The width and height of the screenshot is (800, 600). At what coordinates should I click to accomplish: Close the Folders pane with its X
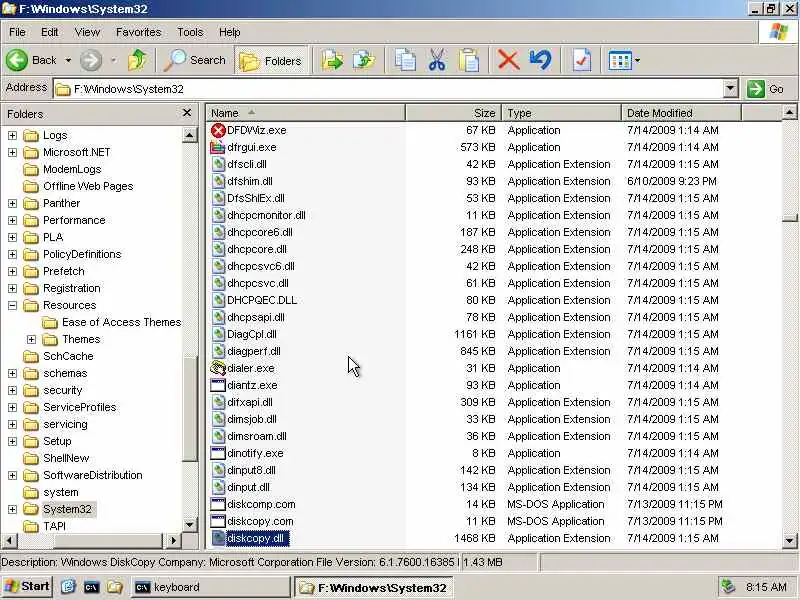[x=187, y=113]
